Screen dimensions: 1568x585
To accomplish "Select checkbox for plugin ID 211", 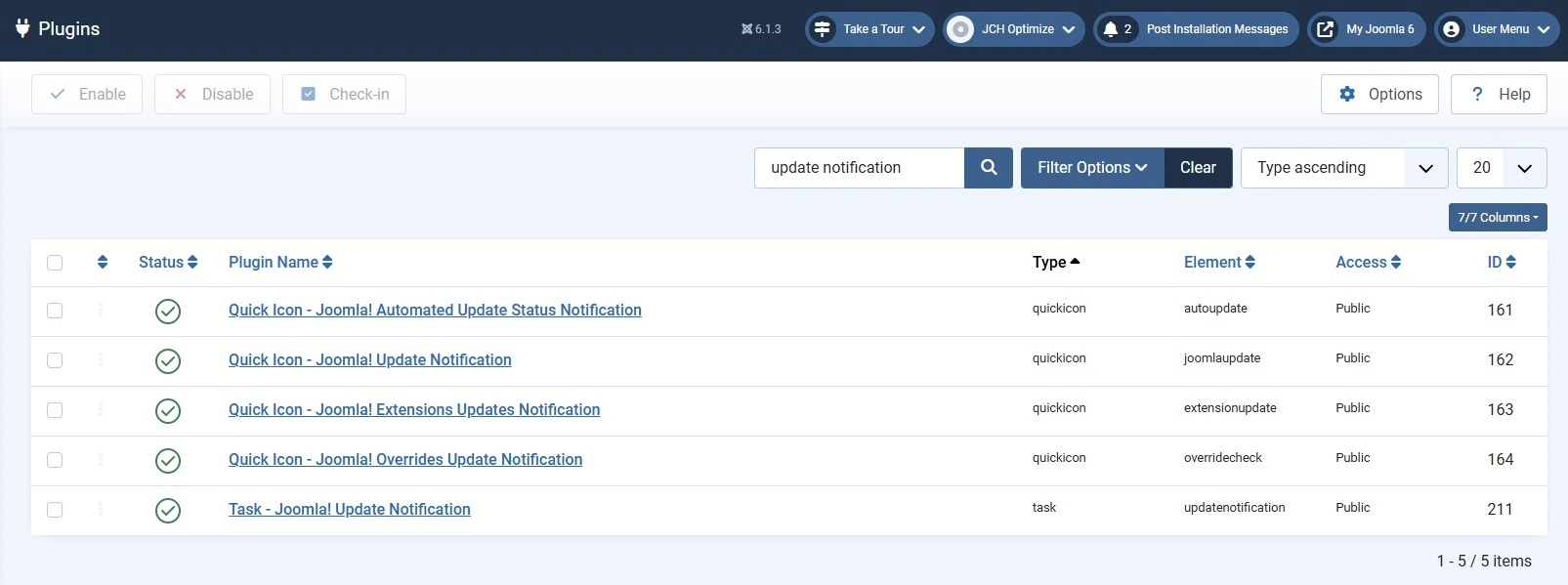I will pyautogui.click(x=55, y=510).
